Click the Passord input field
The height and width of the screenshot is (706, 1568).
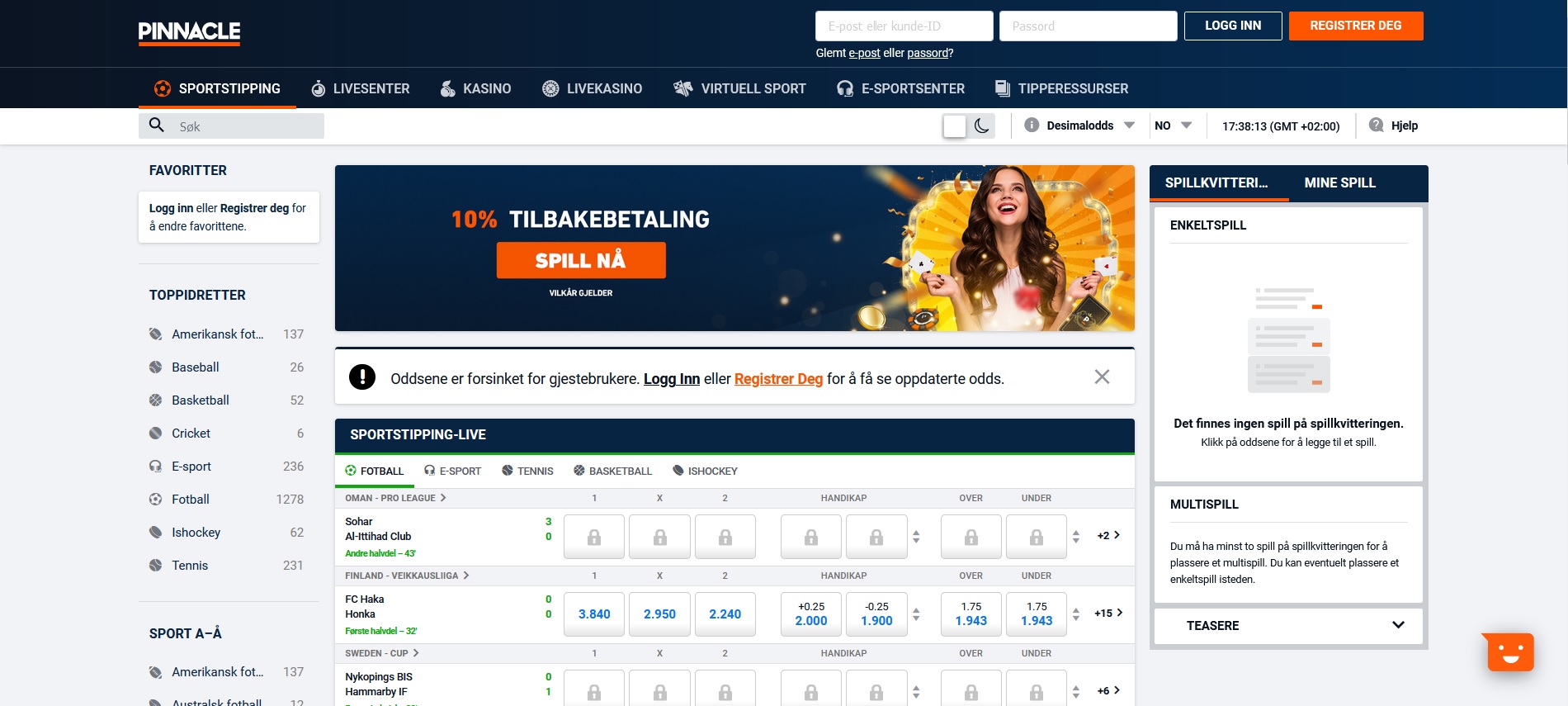pos(1089,26)
